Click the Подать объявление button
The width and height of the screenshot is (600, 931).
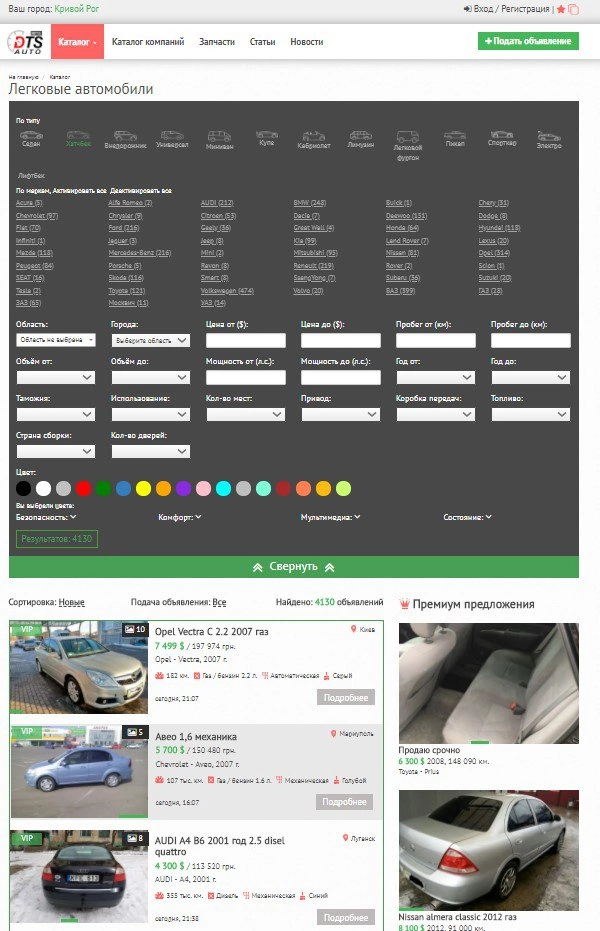coord(528,41)
